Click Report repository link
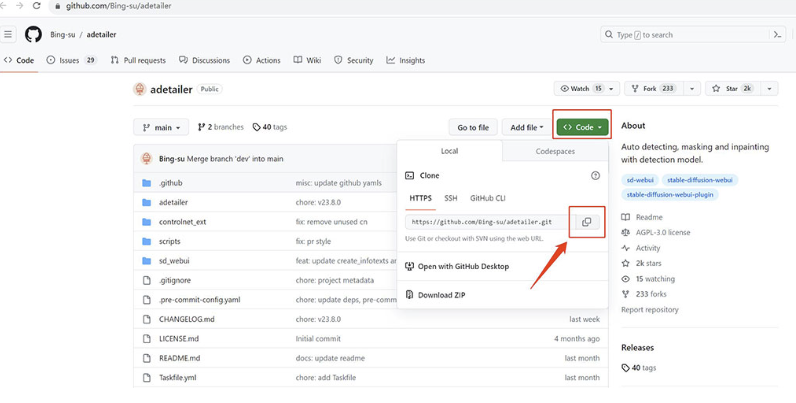 point(650,310)
